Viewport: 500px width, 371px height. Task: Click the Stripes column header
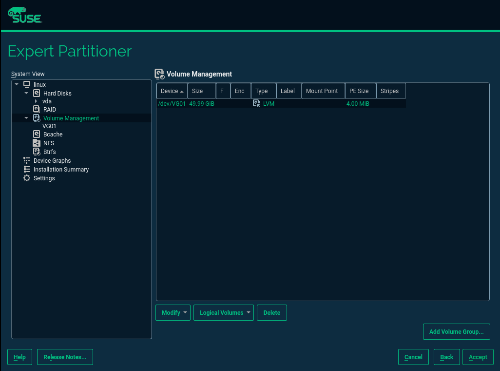click(391, 91)
